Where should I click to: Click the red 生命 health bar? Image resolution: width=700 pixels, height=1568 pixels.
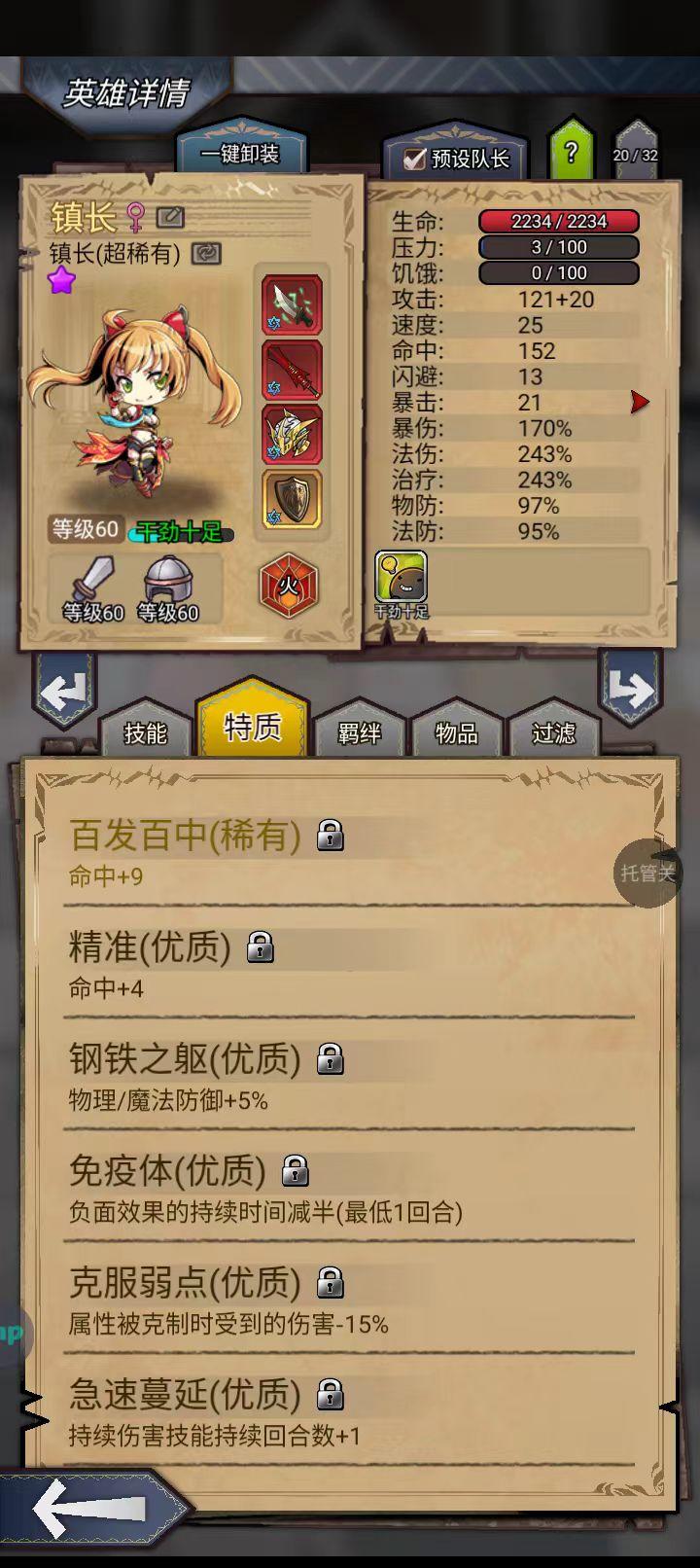pos(559,221)
